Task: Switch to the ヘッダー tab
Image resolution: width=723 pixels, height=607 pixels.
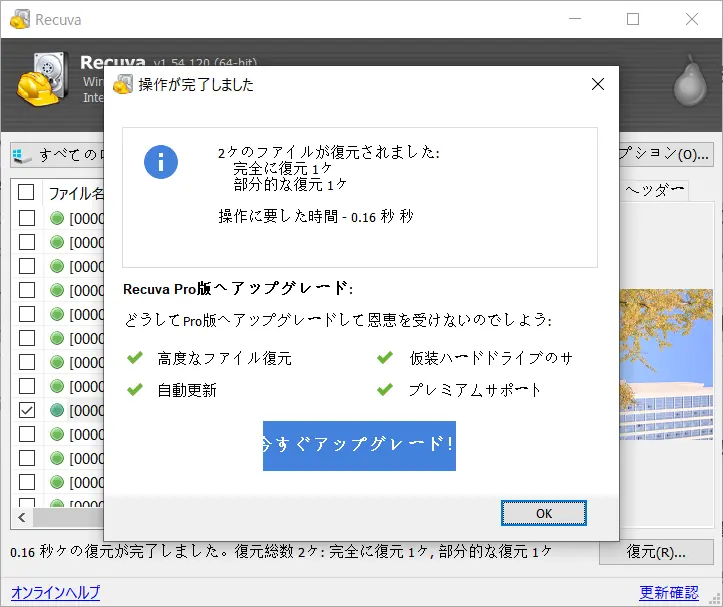Action: point(655,190)
